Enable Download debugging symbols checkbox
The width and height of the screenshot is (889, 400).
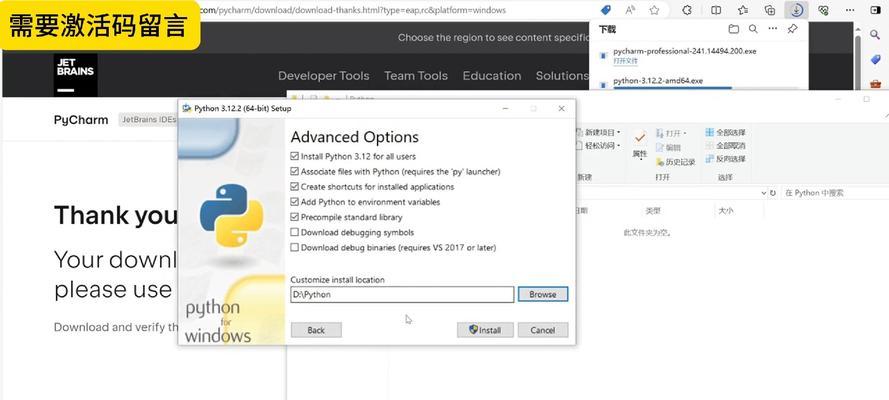pos(294,232)
